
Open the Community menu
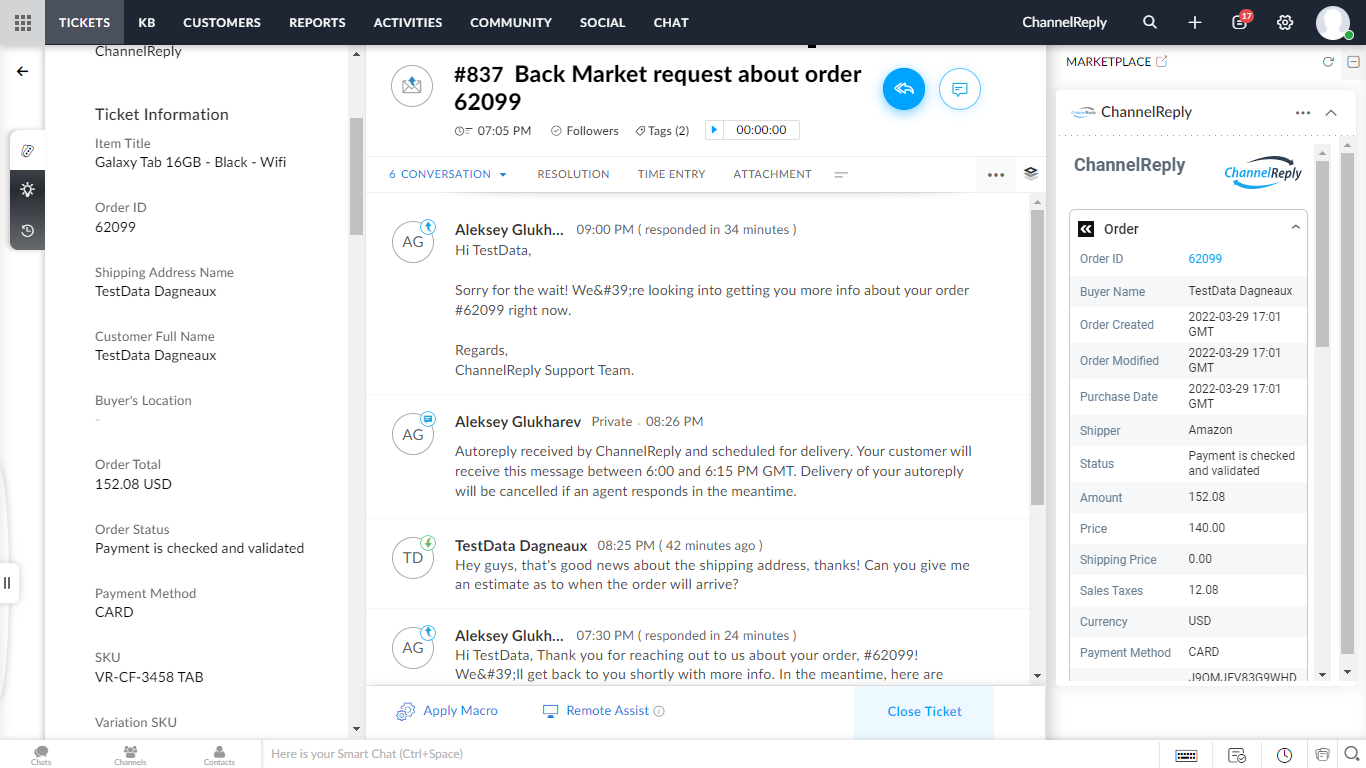[511, 22]
